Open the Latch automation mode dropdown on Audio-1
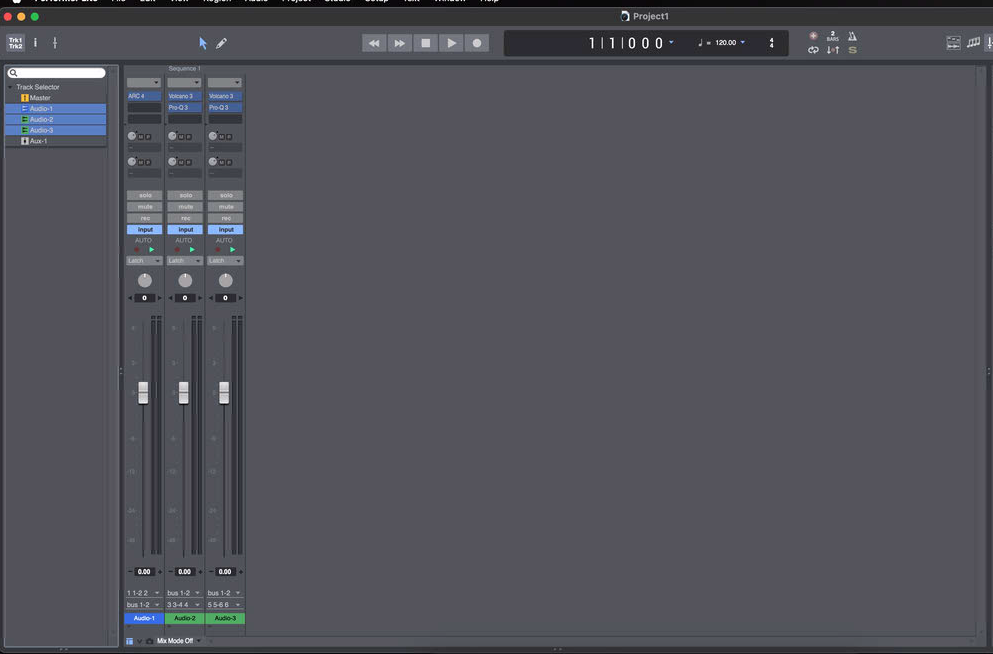993x654 pixels. pos(144,261)
